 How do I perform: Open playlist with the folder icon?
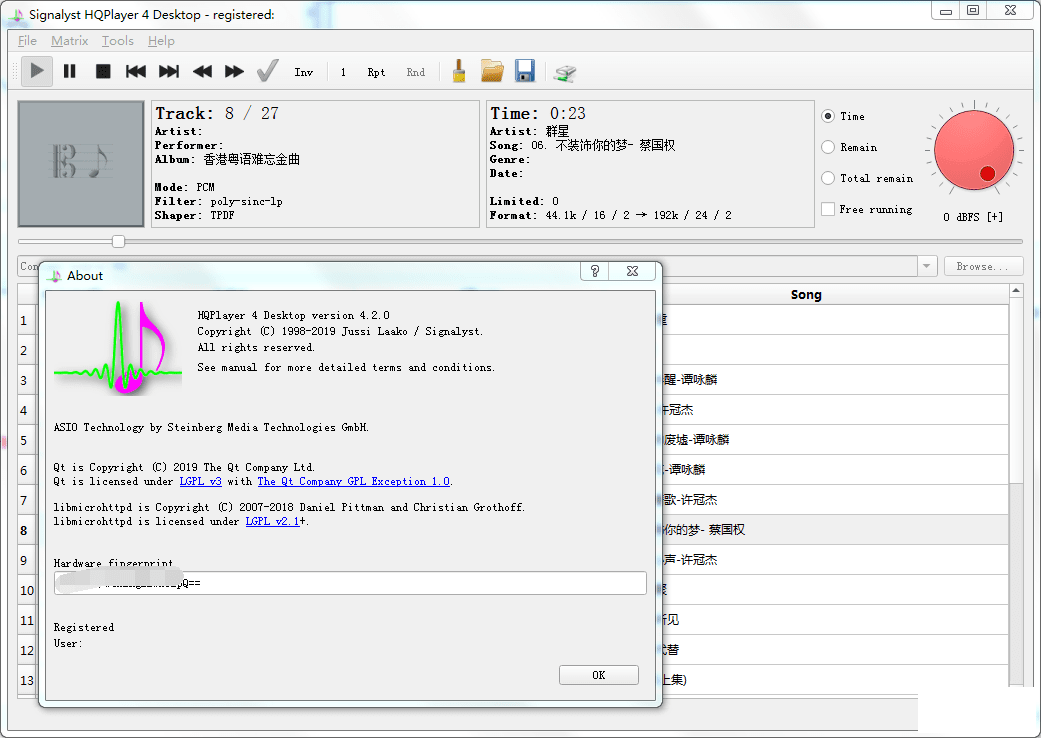[x=492, y=71]
